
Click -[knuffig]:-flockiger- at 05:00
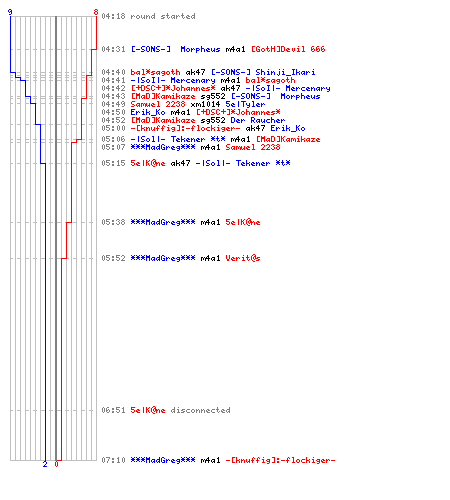click(185, 128)
